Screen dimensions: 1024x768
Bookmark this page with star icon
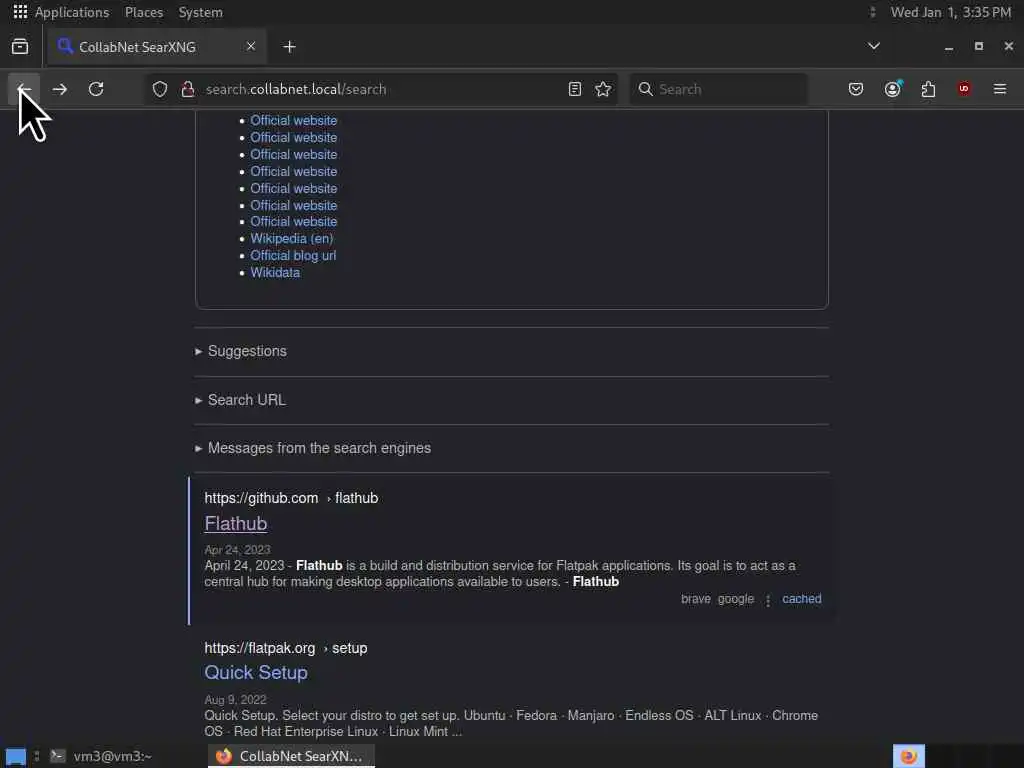tap(603, 89)
